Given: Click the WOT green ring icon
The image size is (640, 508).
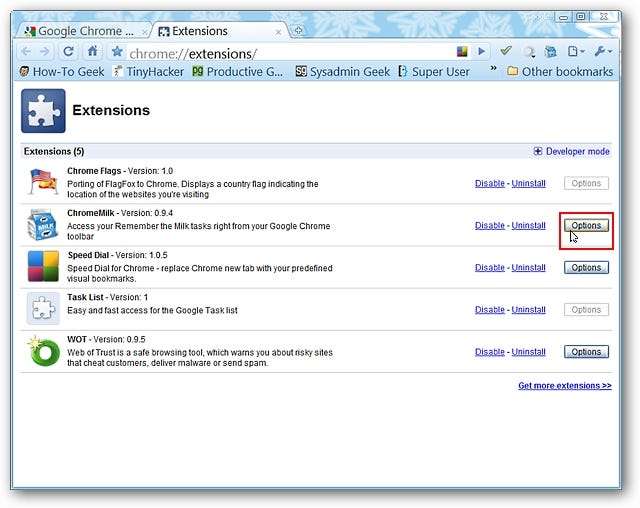Looking at the screenshot, I should coord(43,351).
